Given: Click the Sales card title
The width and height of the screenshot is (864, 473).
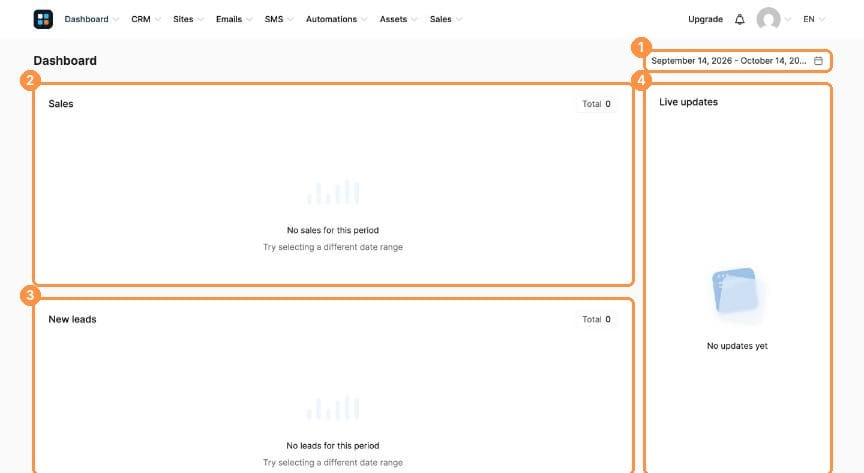Looking at the screenshot, I should pos(61,104).
